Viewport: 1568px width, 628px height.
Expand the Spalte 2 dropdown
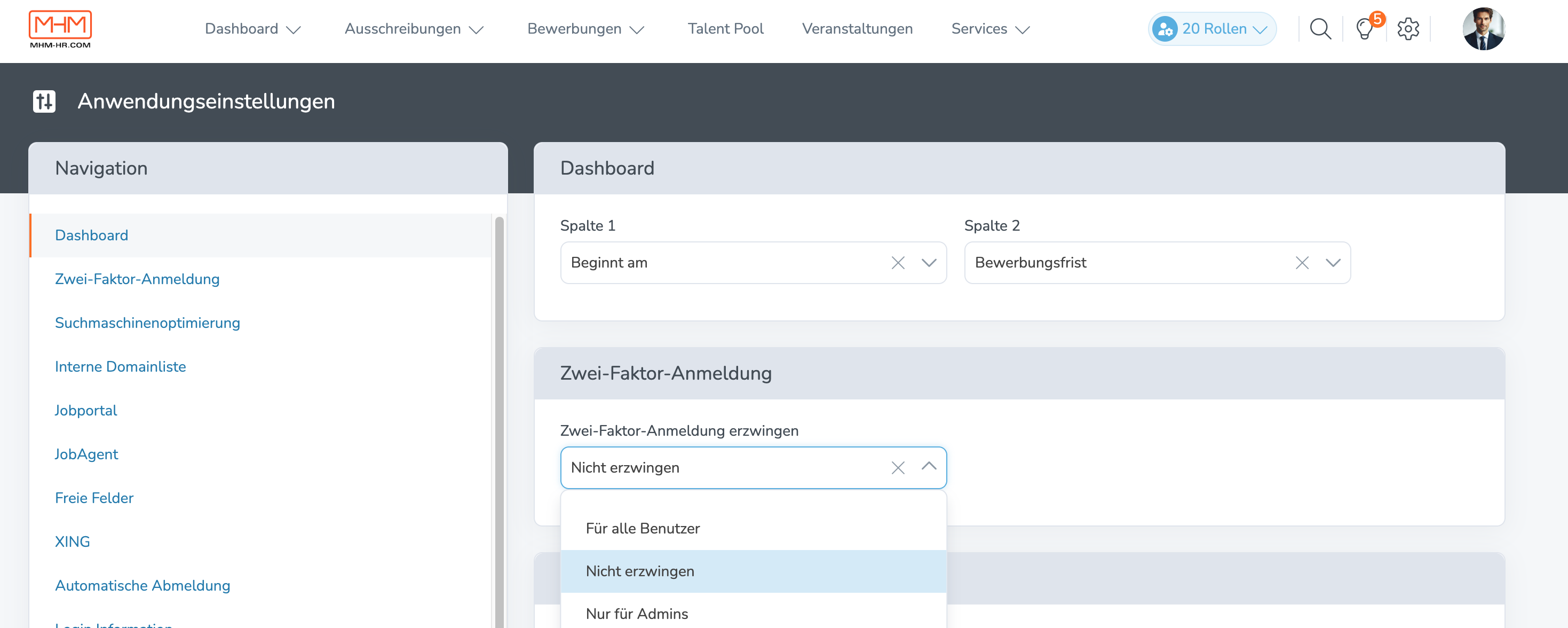pos(1333,263)
